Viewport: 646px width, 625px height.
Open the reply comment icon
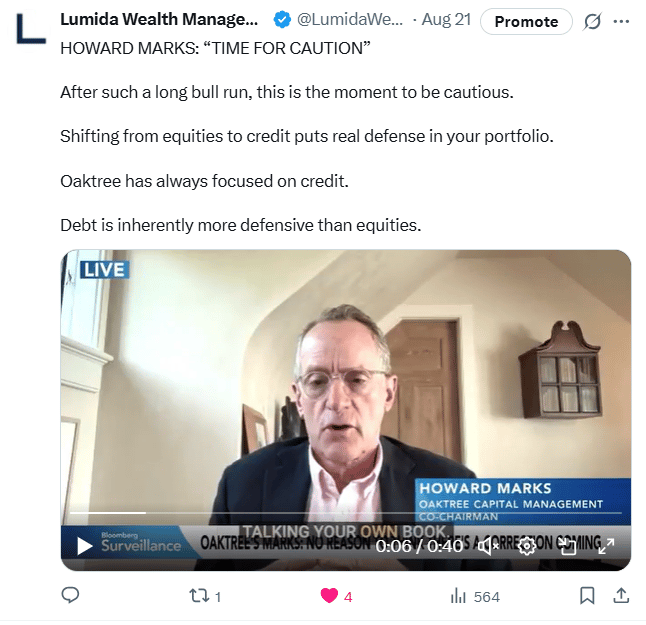pyautogui.click(x=70, y=595)
